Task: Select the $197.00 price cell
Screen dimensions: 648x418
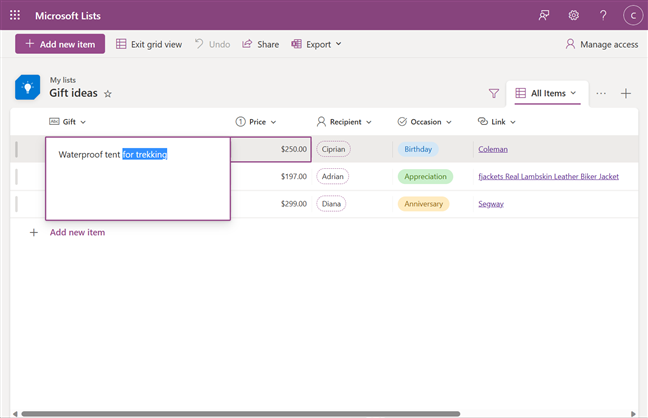Action: pyautogui.click(x=271, y=177)
